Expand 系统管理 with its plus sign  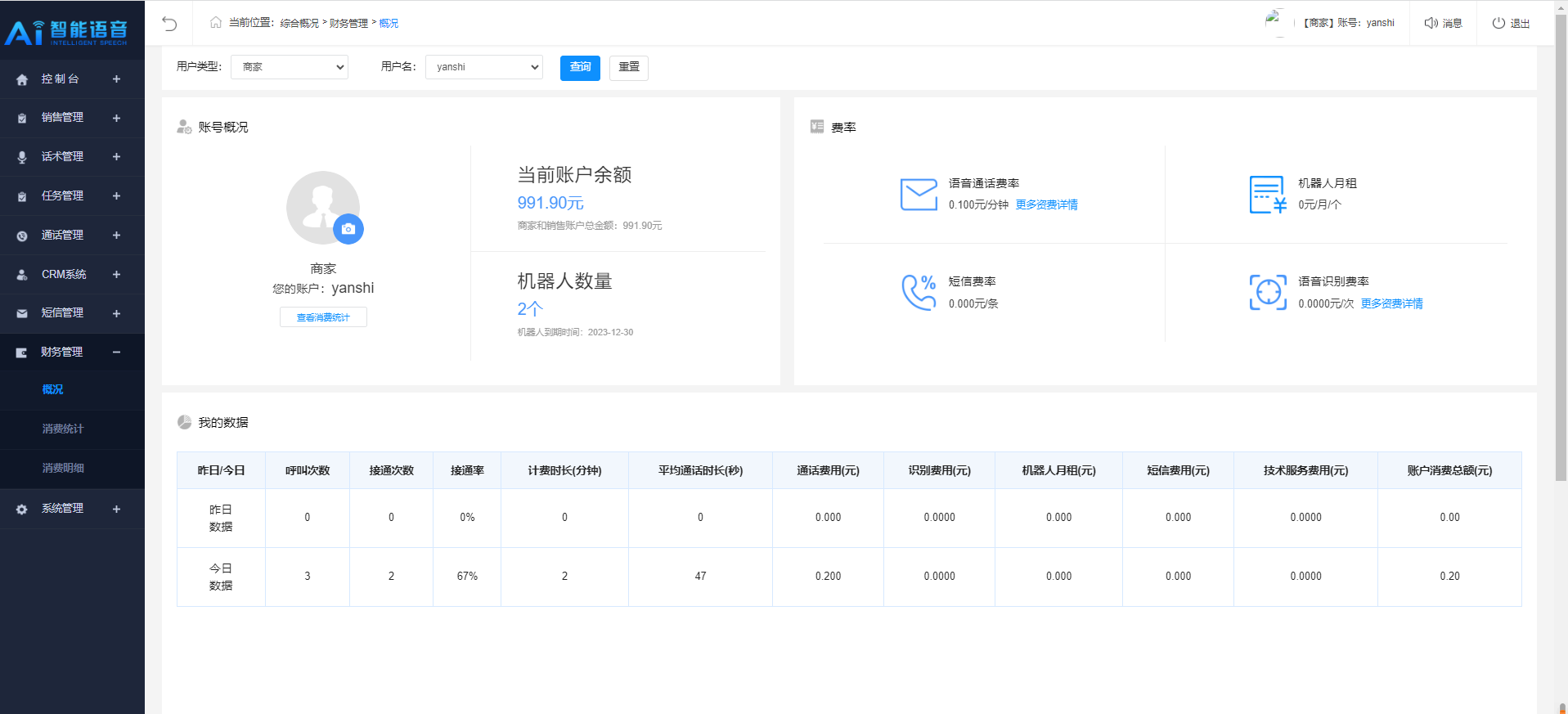click(x=116, y=509)
